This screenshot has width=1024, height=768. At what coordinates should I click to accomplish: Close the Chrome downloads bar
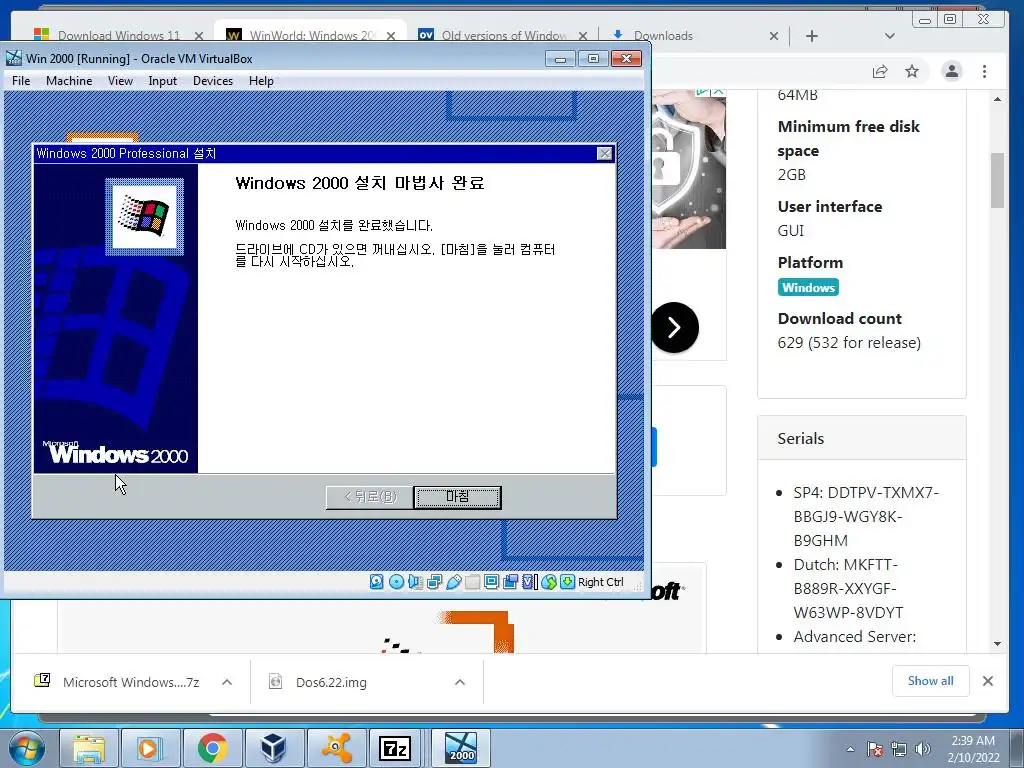point(987,681)
